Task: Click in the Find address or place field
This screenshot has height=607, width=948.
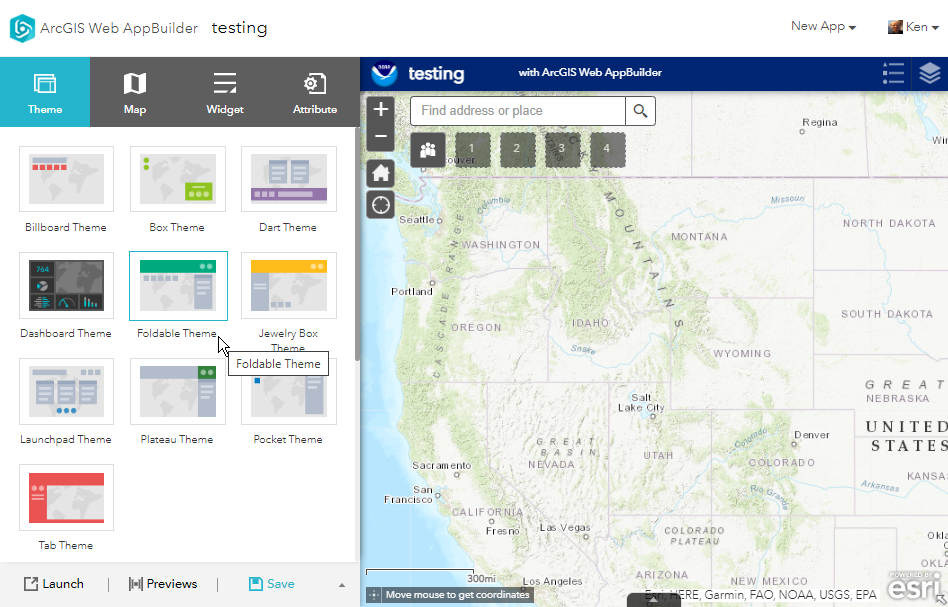Action: coord(518,111)
